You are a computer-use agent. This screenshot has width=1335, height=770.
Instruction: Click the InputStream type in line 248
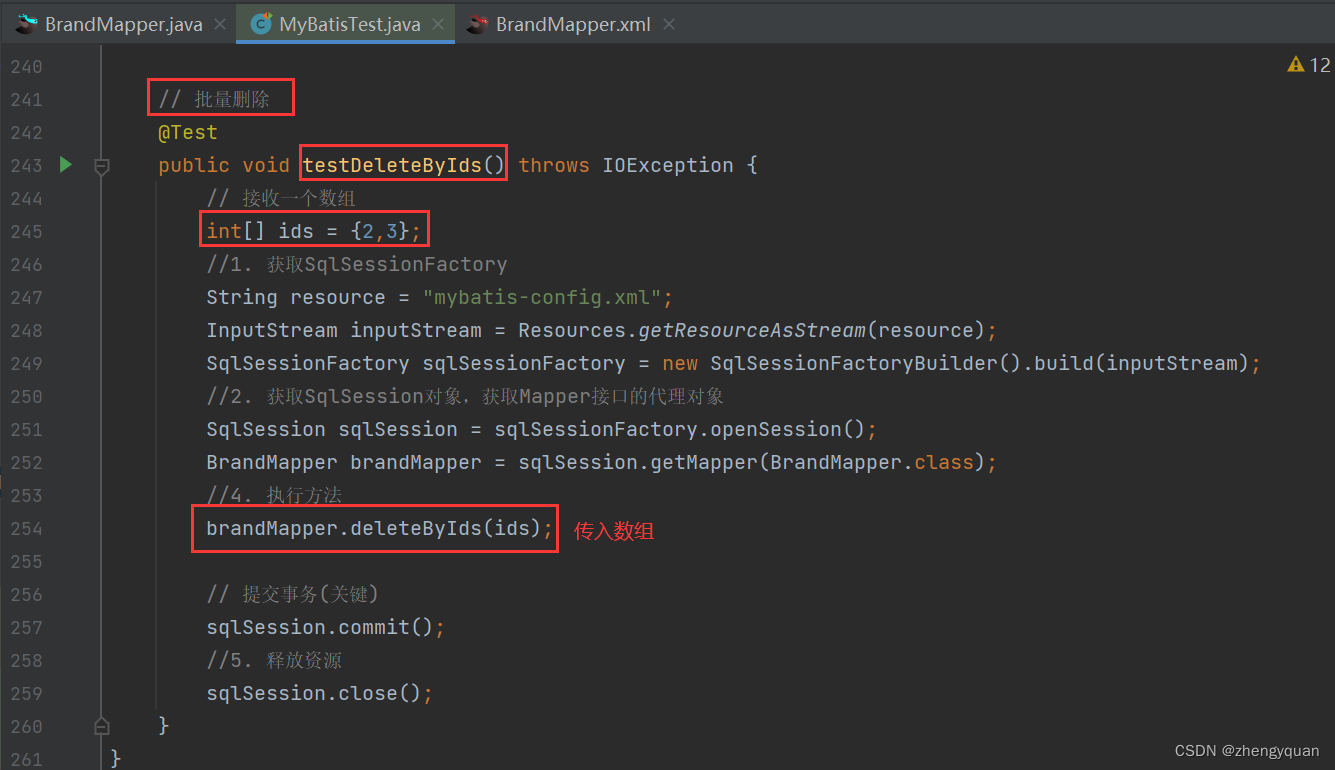272,330
